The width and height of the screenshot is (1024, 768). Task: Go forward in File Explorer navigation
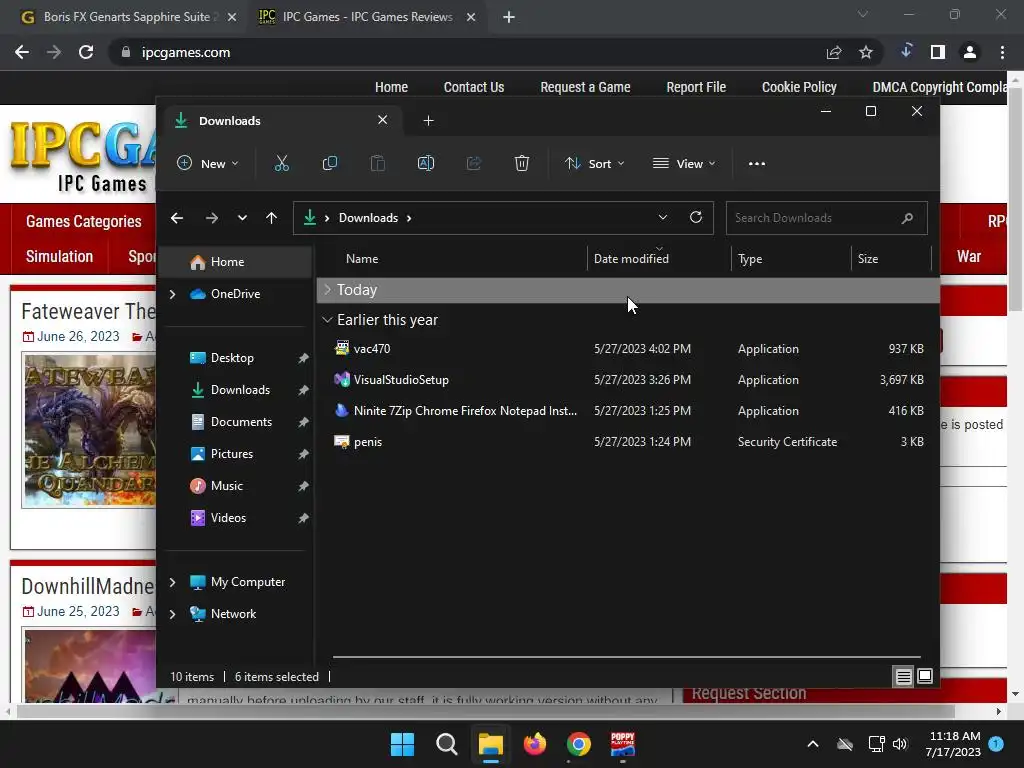tap(212, 218)
